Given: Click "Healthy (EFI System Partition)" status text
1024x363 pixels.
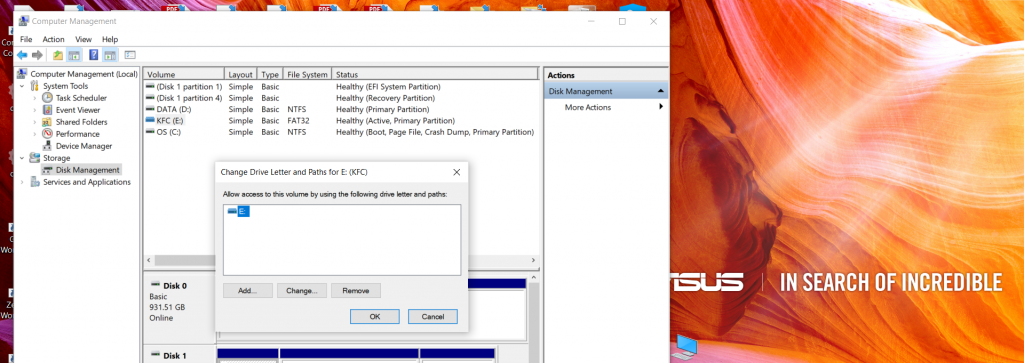Looking at the screenshot, I should pos(388,86).
